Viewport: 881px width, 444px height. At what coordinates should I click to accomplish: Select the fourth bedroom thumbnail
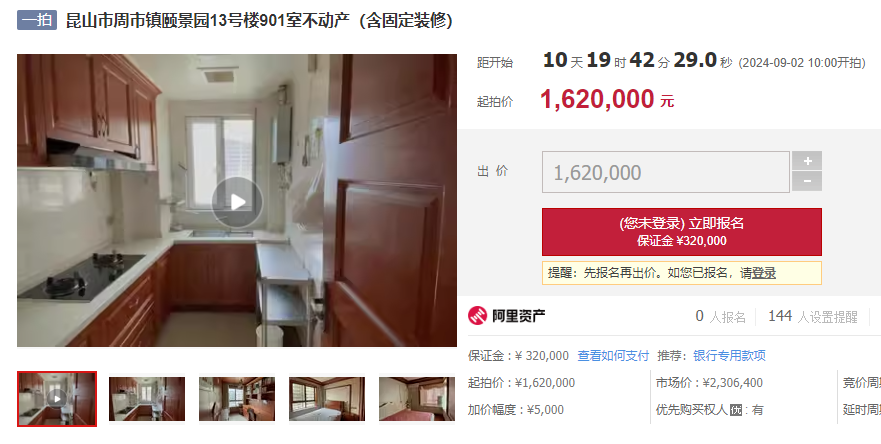coord(327,398)
